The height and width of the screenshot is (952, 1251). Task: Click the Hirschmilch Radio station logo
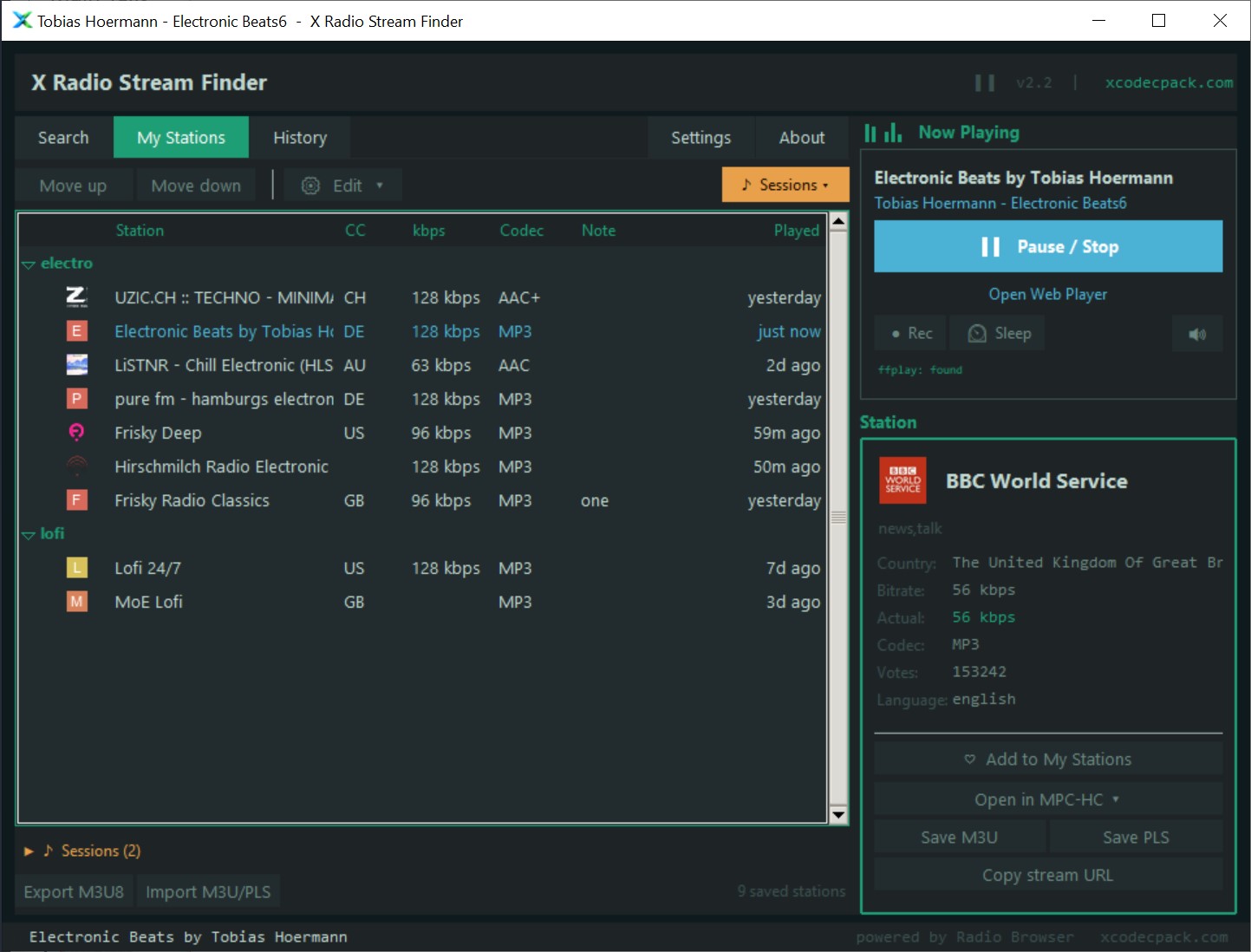pyautogui.click(x=77, y=466)
